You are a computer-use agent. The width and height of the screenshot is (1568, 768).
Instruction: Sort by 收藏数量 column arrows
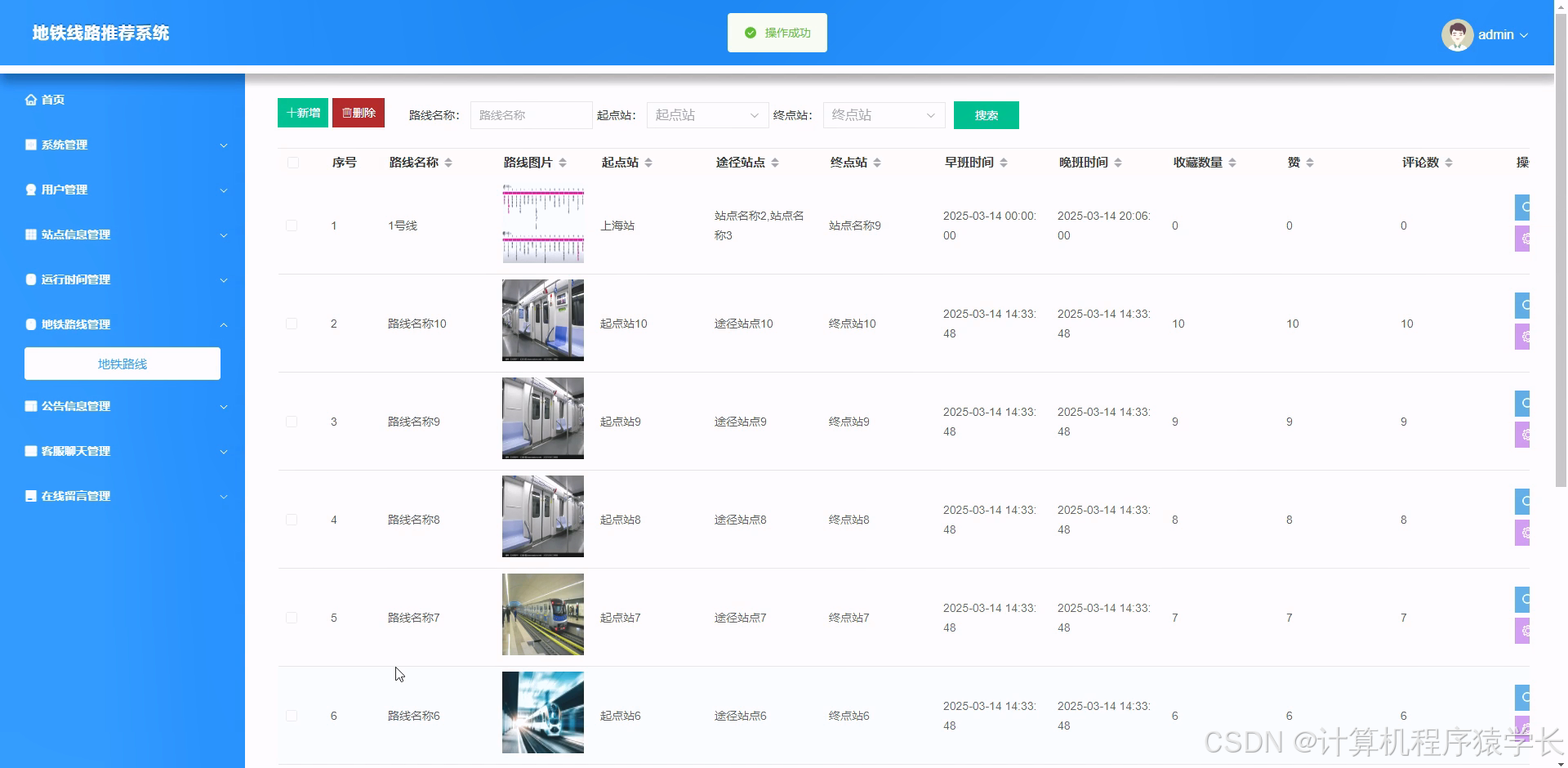point(1232,163)
